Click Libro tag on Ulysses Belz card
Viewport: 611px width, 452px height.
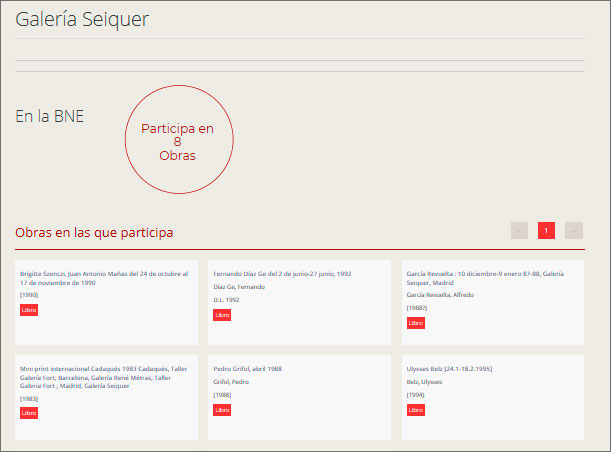coord(416,410)
